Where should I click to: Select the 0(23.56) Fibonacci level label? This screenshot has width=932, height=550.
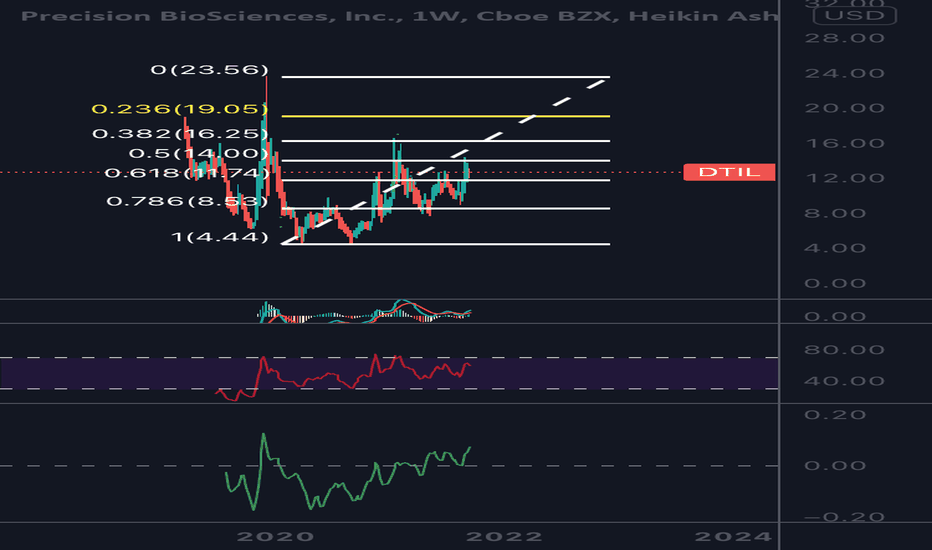209,70
